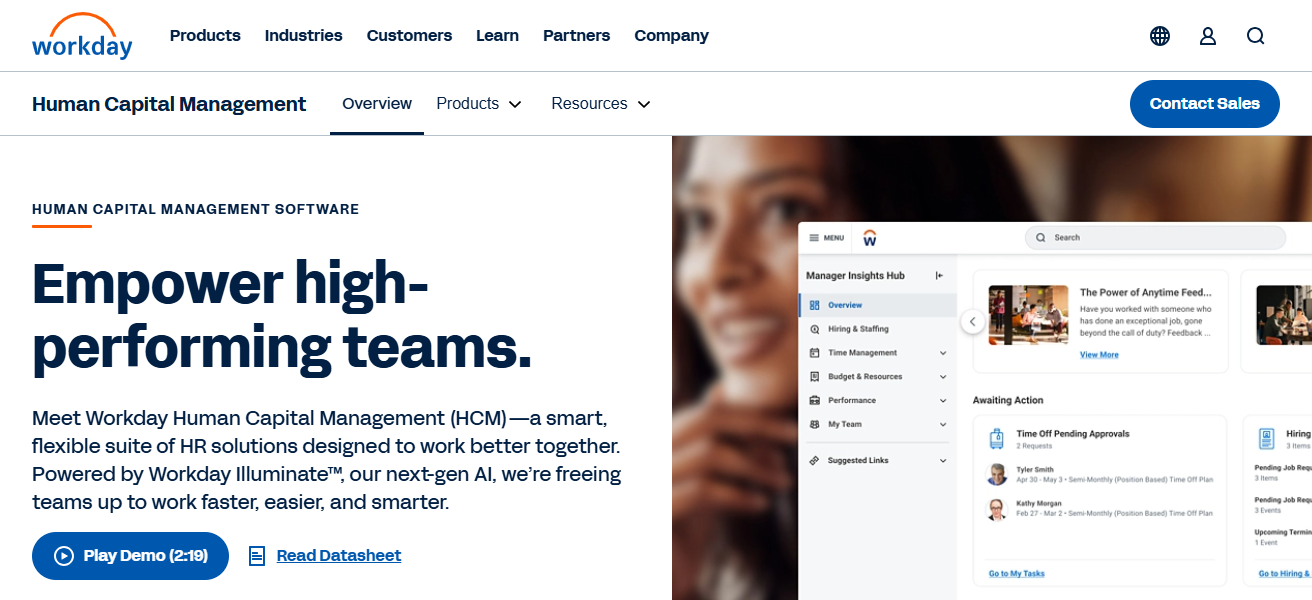
Task: Click the hamburger MENU icon in demo
Action: (x=814, y=238)
